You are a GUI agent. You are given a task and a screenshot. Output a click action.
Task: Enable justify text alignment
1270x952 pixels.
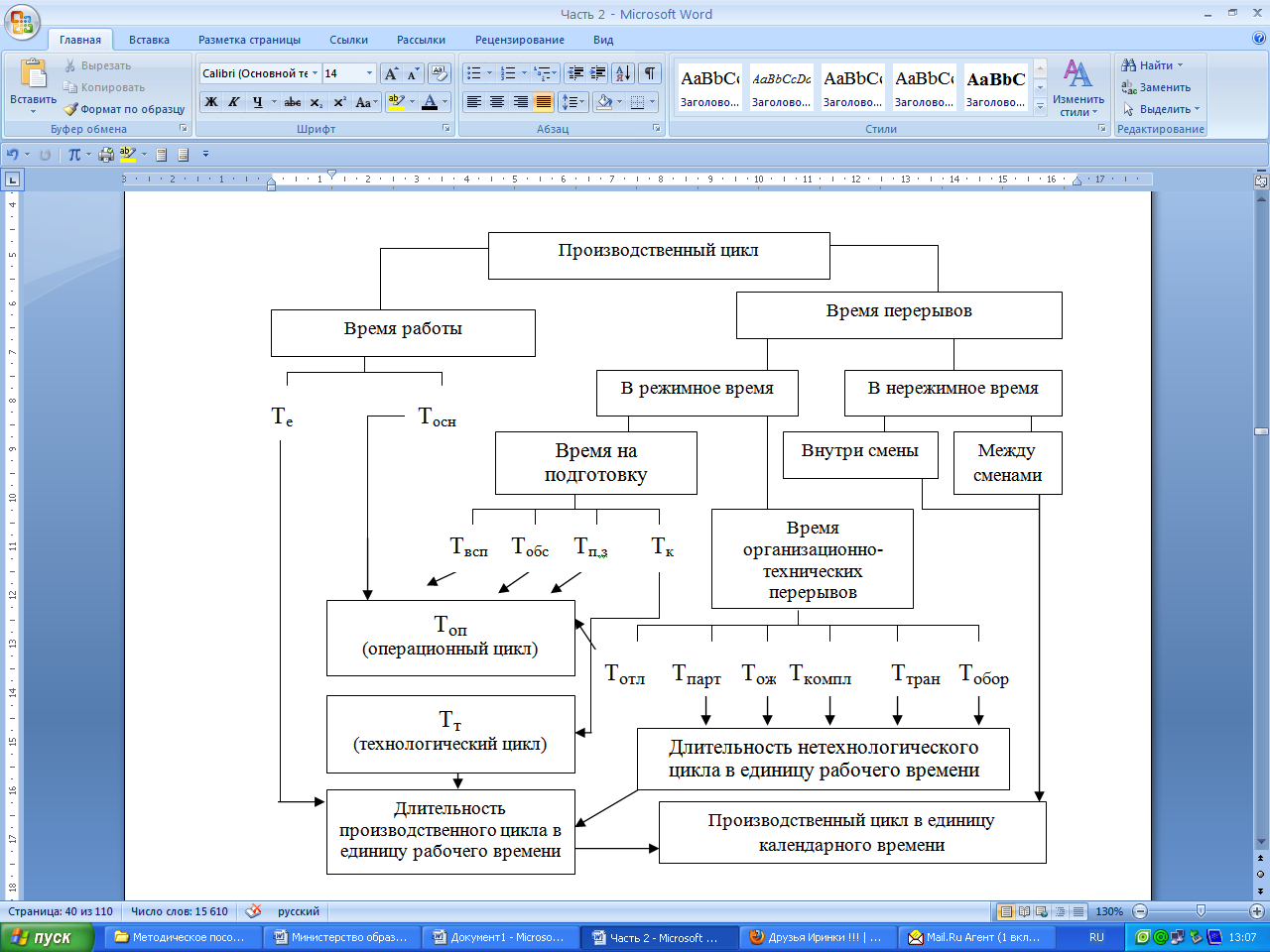(x=544, y=102)
